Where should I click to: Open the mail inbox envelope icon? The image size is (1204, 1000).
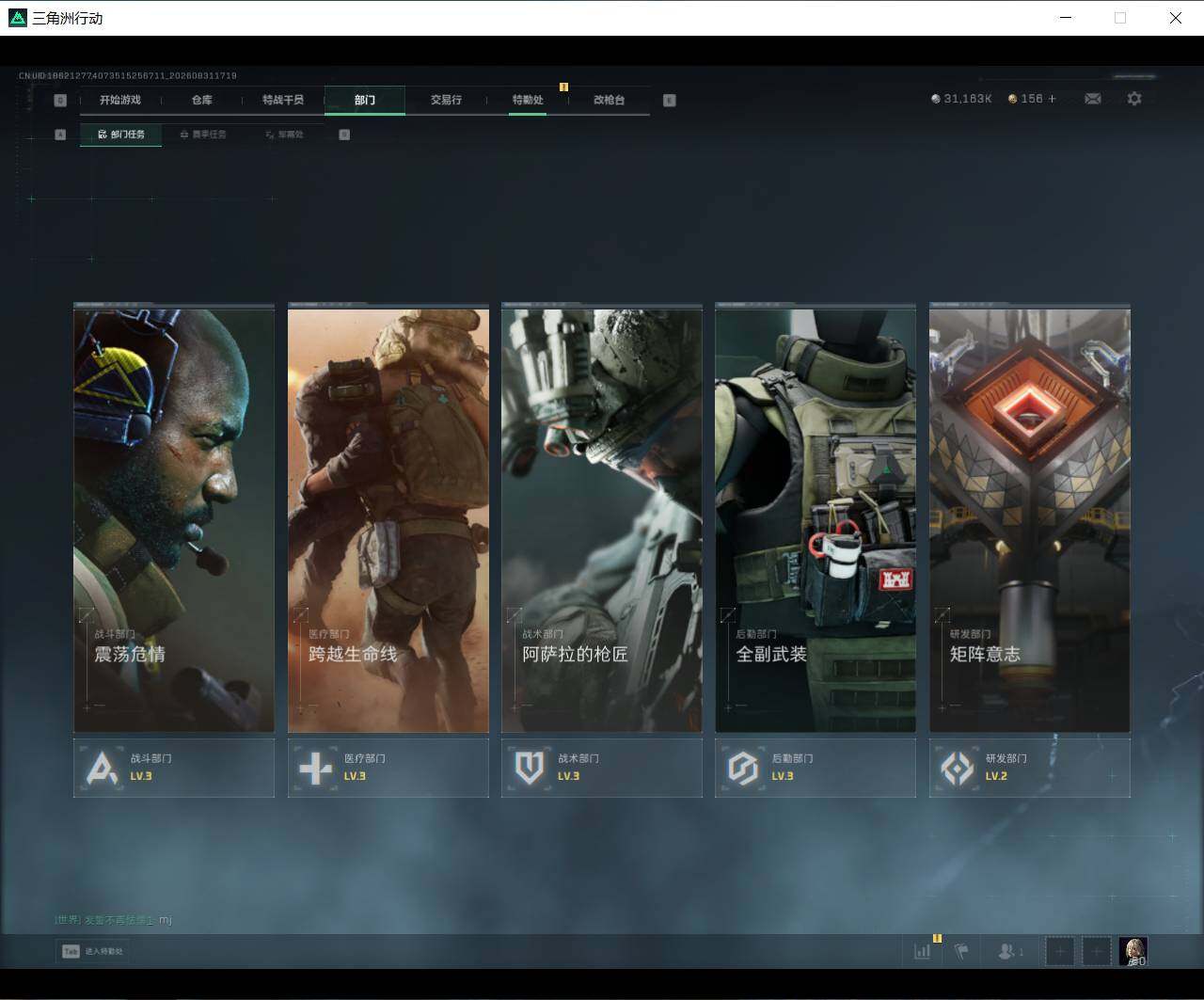(1093, 99)
